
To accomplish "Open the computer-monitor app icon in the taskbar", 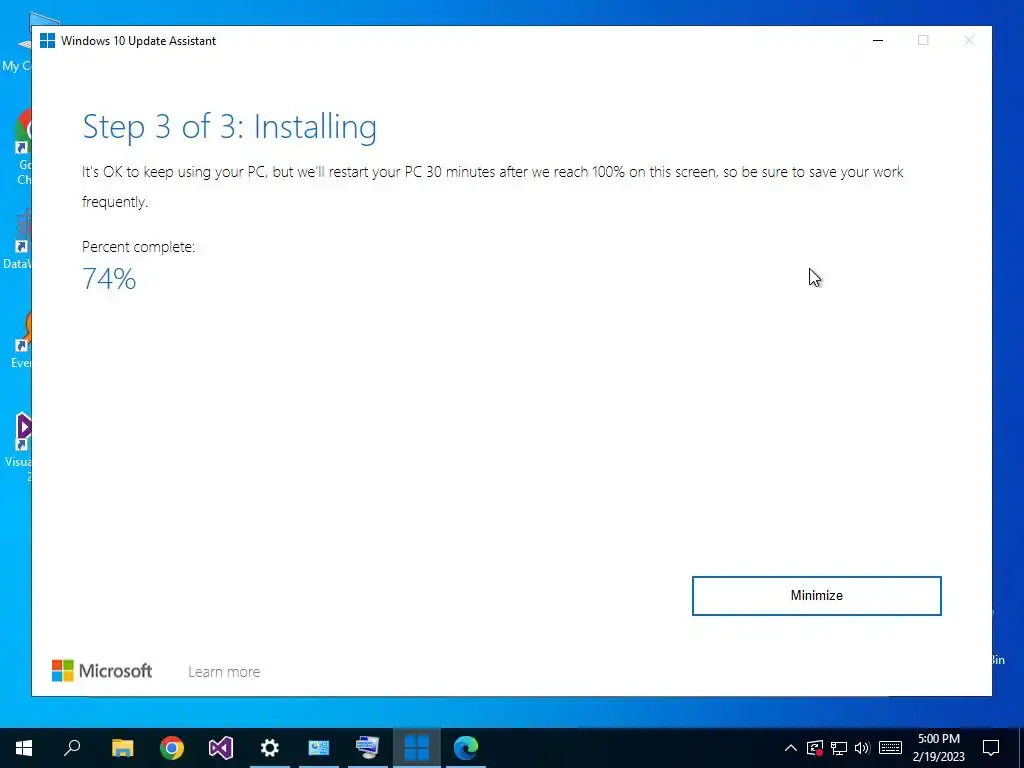I will click(x=368, y=748).
